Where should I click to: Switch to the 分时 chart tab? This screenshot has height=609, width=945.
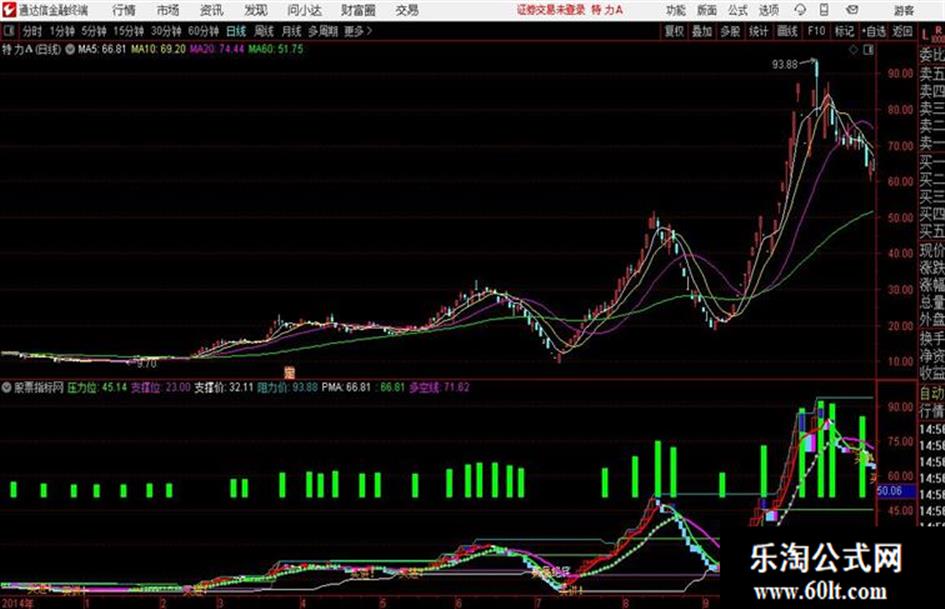[x=33, y=31]
